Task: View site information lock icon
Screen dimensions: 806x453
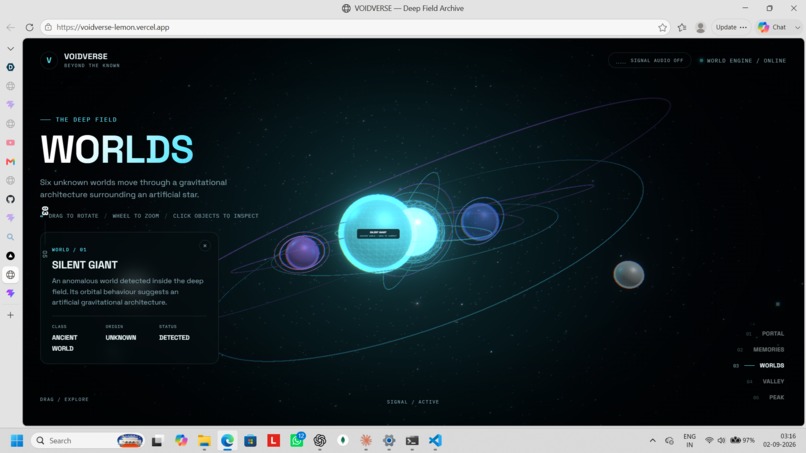Action: 48,27
